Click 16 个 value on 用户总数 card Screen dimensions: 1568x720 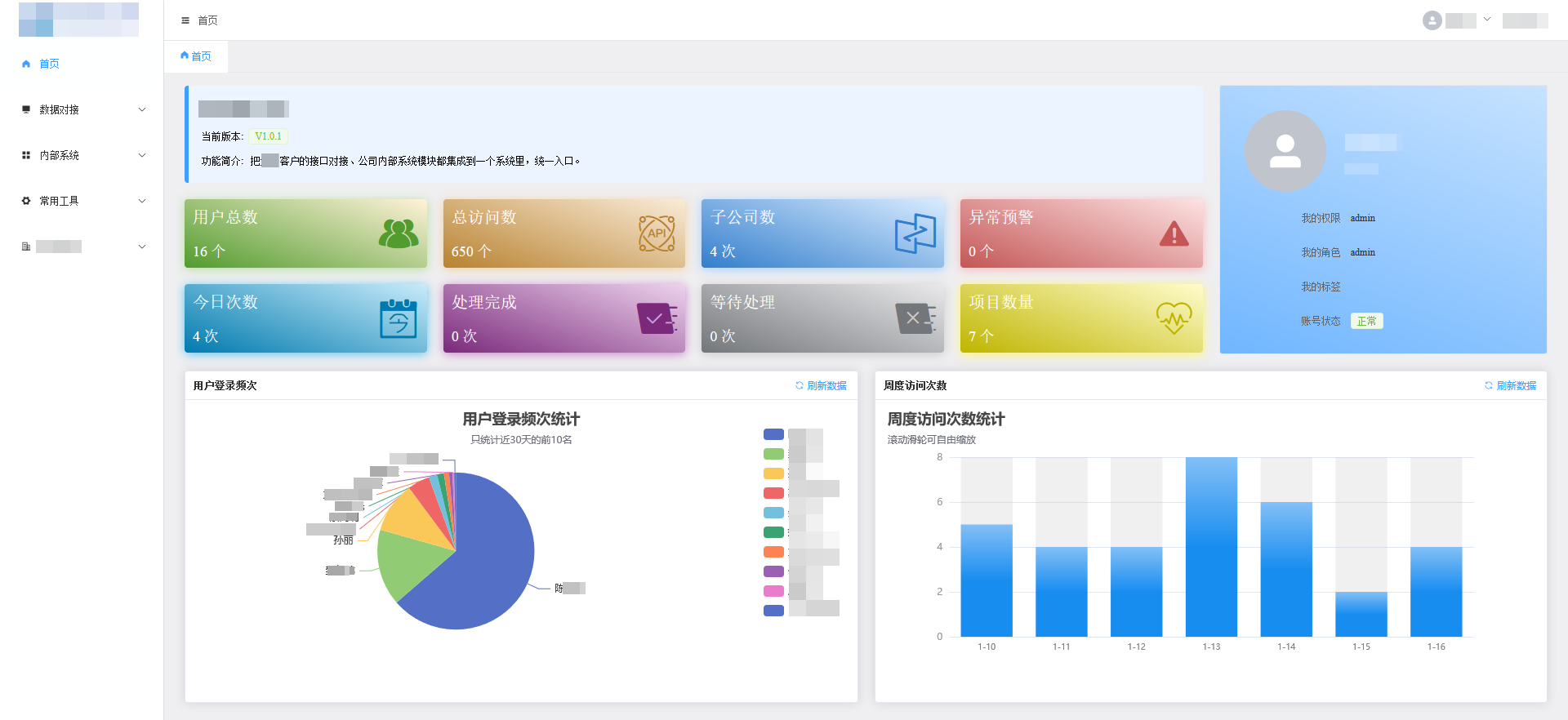209,251
